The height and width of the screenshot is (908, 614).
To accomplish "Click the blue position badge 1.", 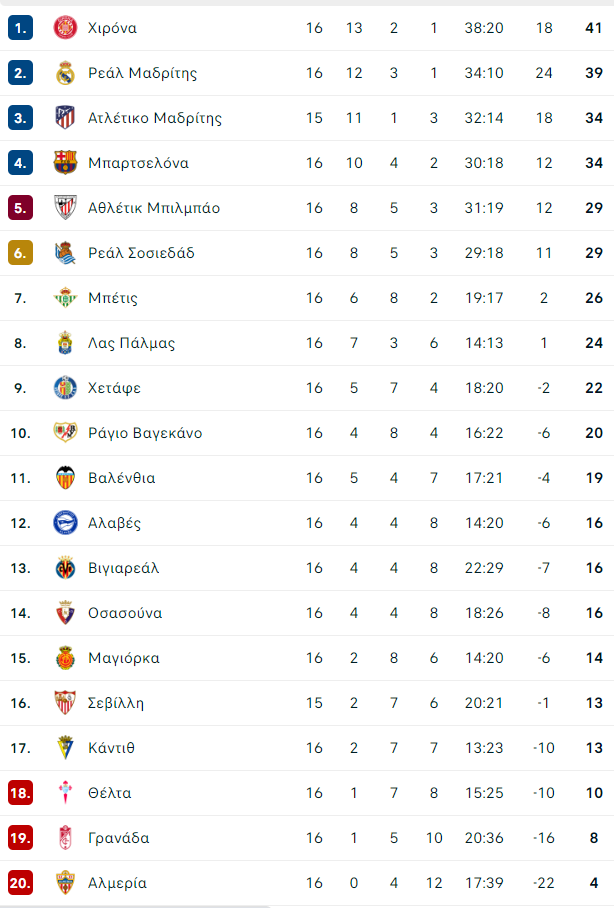I will point(20,28).
